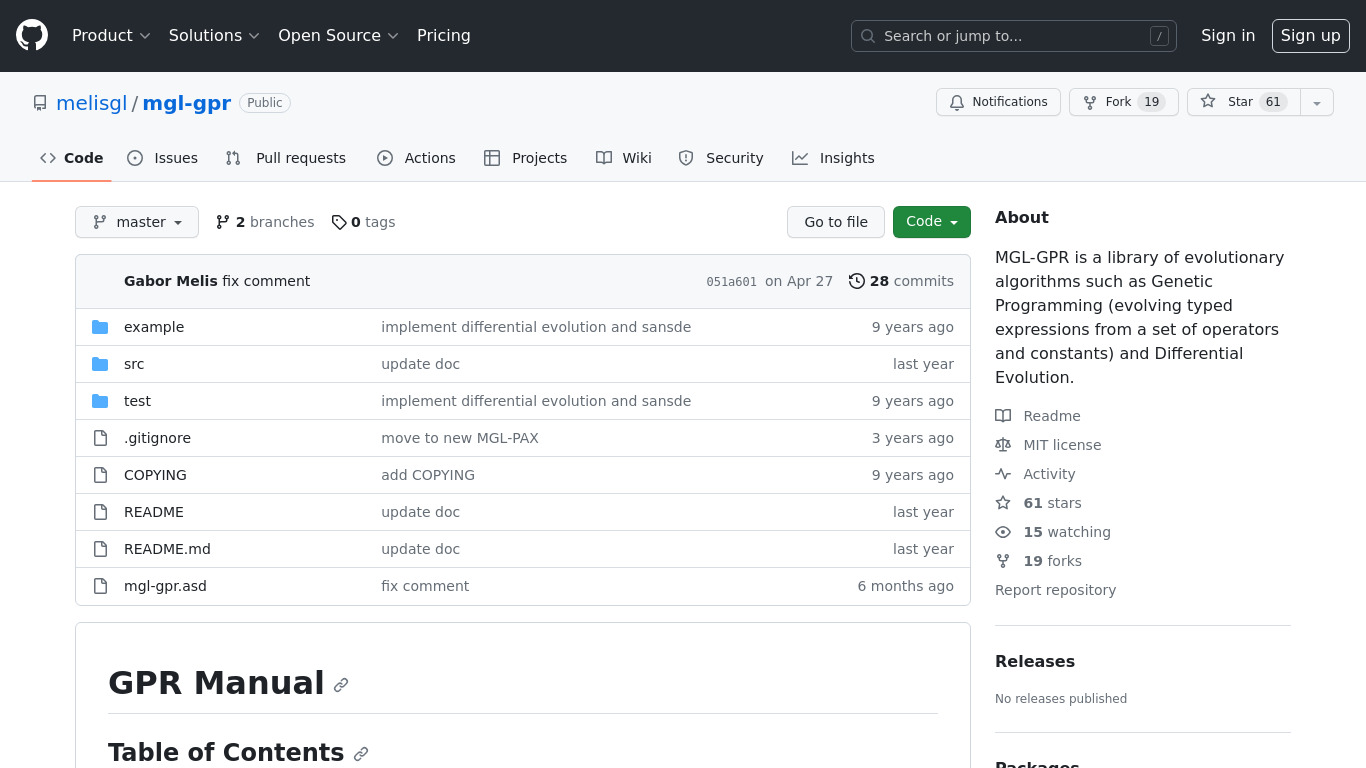
Task: Open the example folder name
Action: coord(154,327)
